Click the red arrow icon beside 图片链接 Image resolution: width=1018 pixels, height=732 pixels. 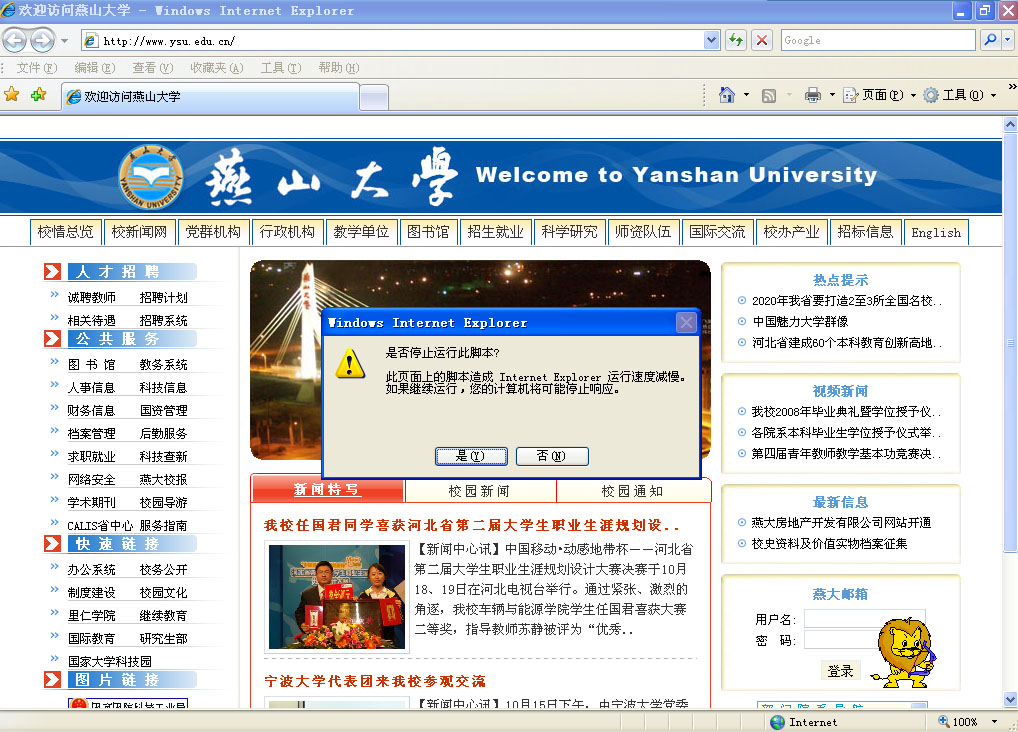point(53,679)
